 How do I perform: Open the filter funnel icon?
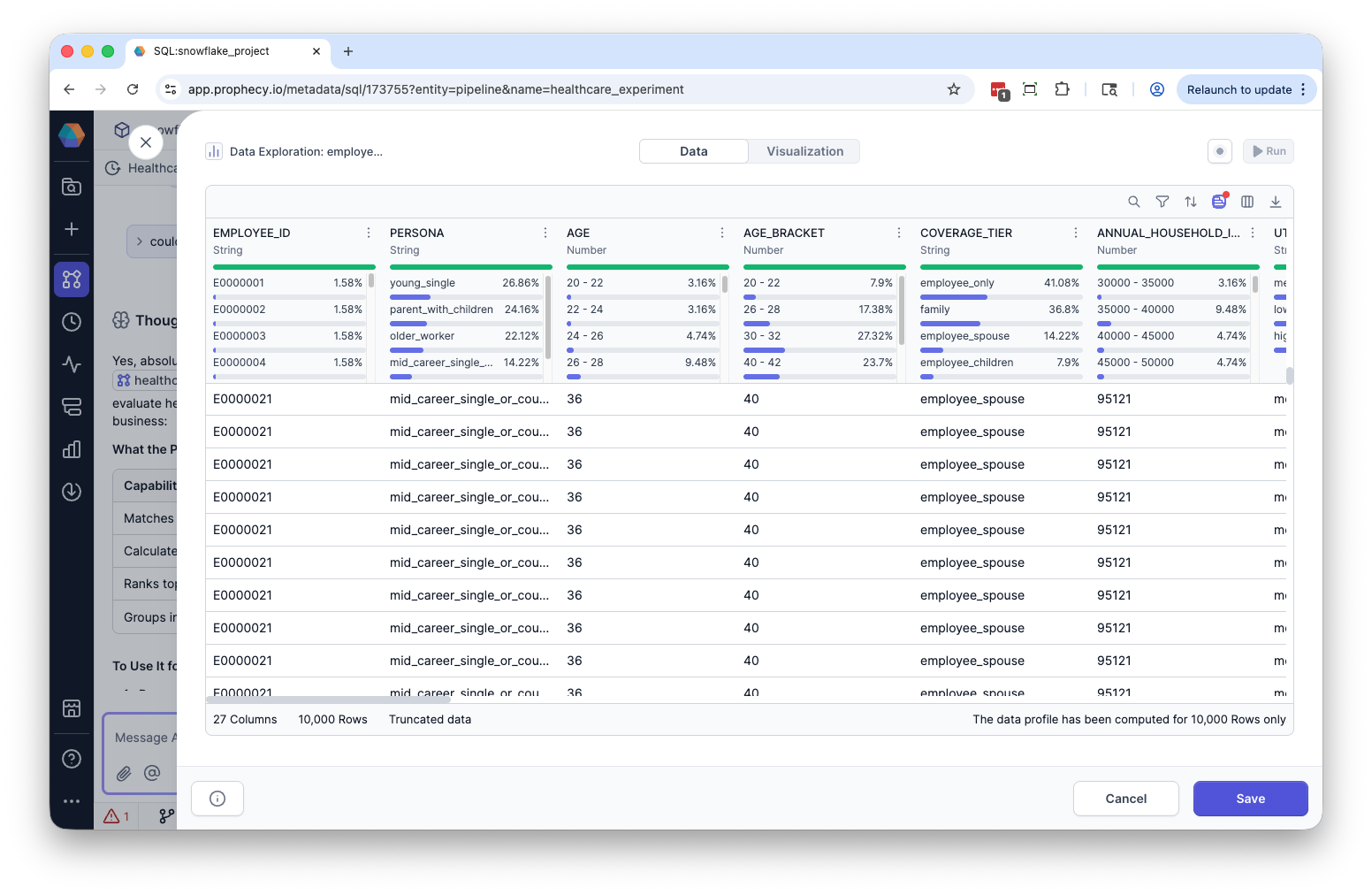tap(1162, 202)
